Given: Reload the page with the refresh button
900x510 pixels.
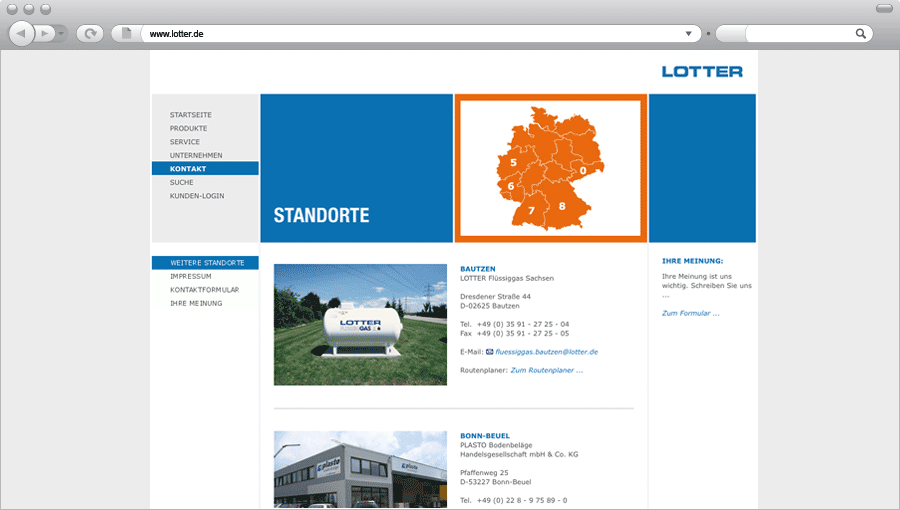Looking at the screenshot, I should [x=90, y=34].
